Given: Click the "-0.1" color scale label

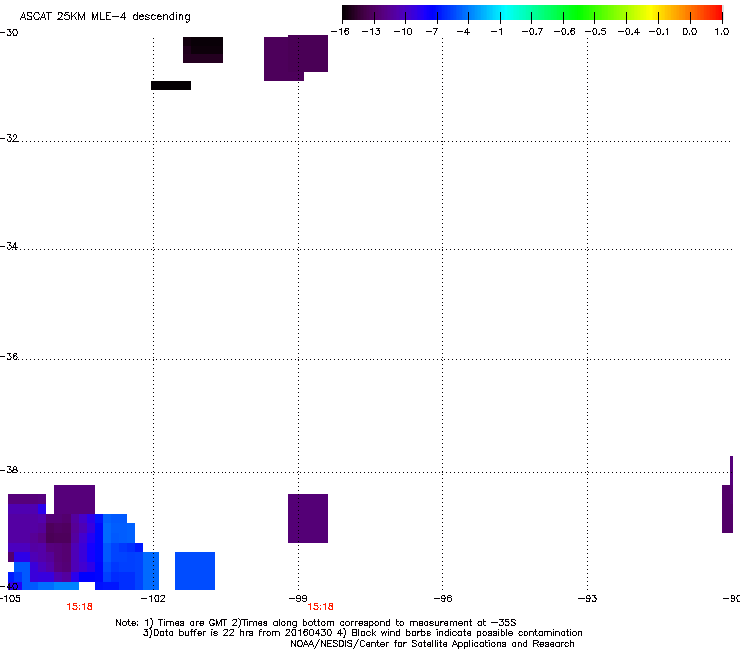Looking at the screenshot, I should pyautogui.click(x=659, y=32).
